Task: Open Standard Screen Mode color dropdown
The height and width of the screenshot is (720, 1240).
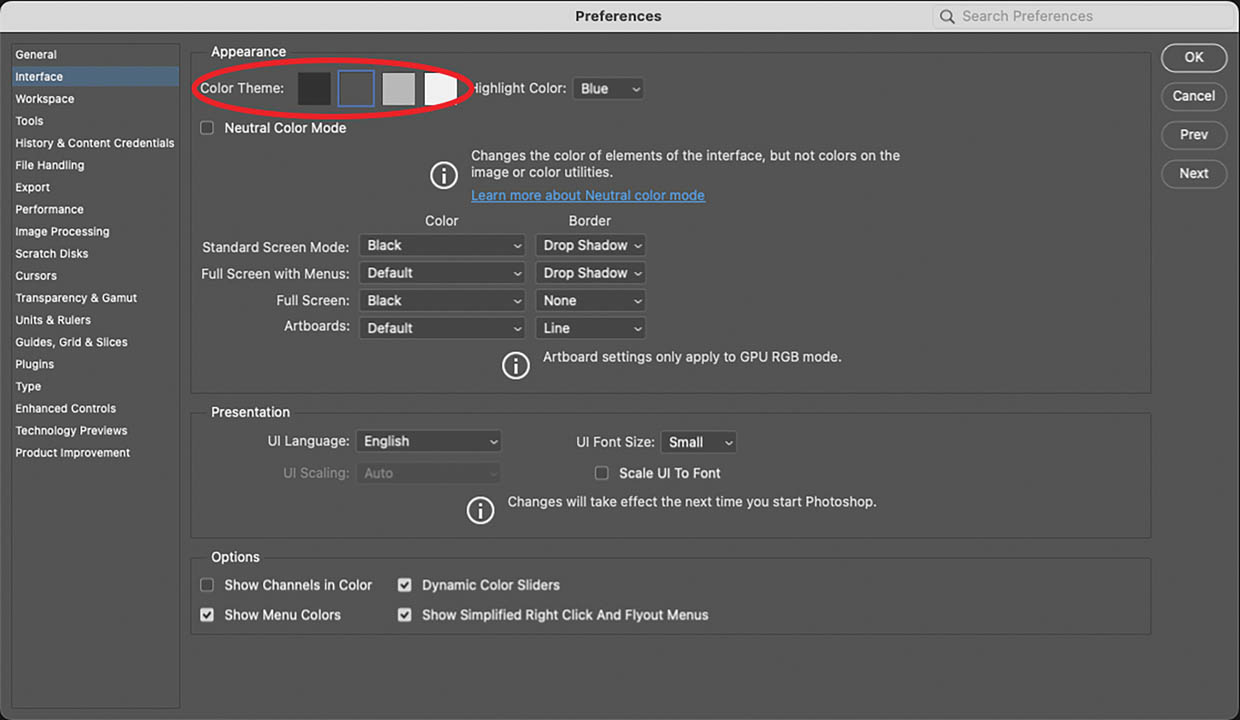Action: 442,245
